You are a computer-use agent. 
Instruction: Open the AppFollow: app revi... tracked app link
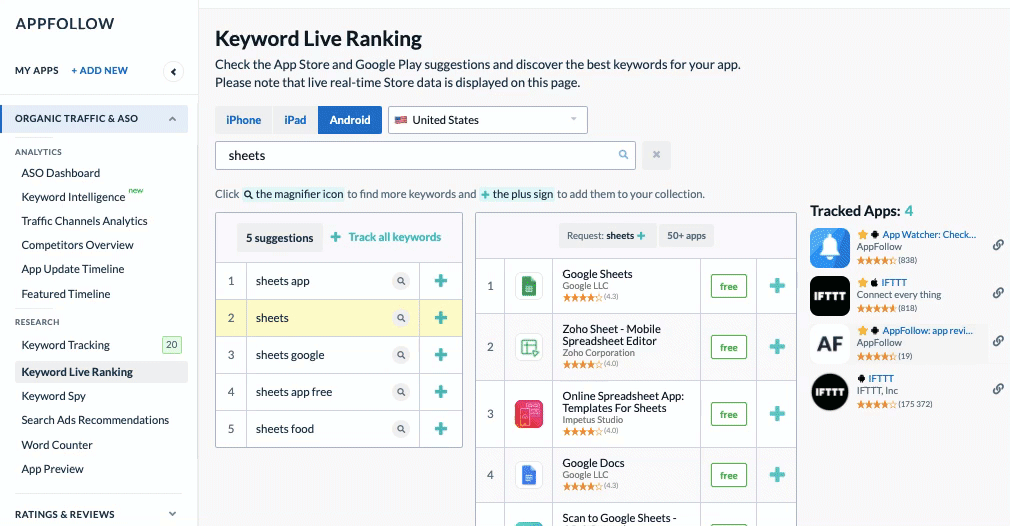pos(928,330)
